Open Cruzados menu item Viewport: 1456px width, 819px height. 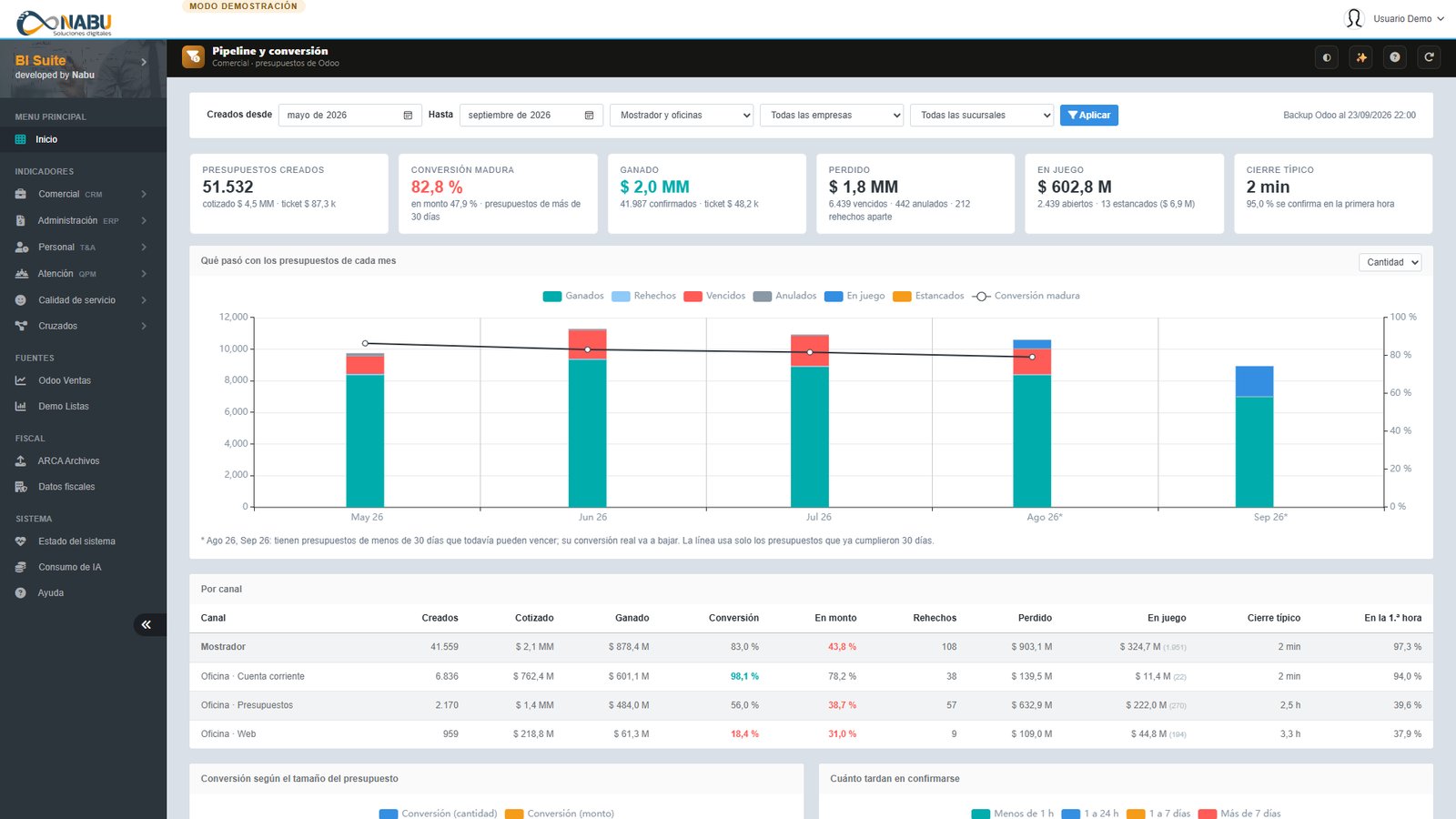point(83,326)
